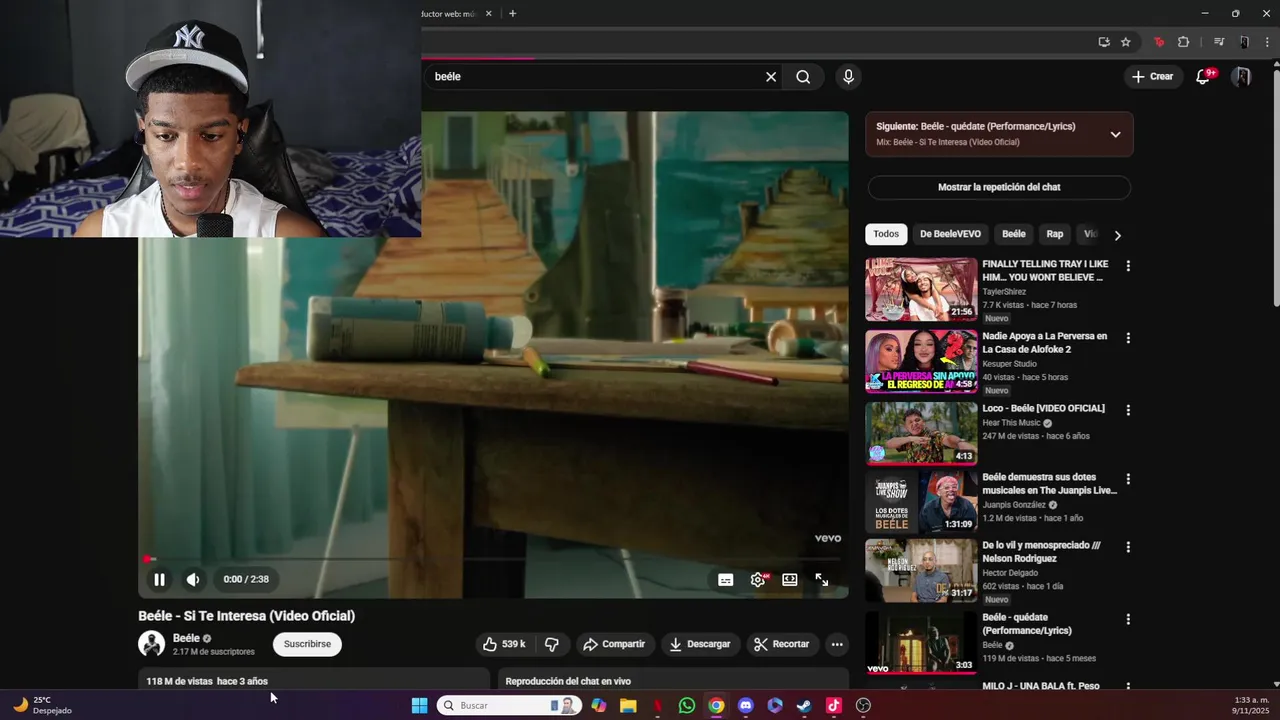Open Nadie Apoya a La Perversa video
Image resolution: width=1280 pixels, height=720 pixels.
coord(921,361)
